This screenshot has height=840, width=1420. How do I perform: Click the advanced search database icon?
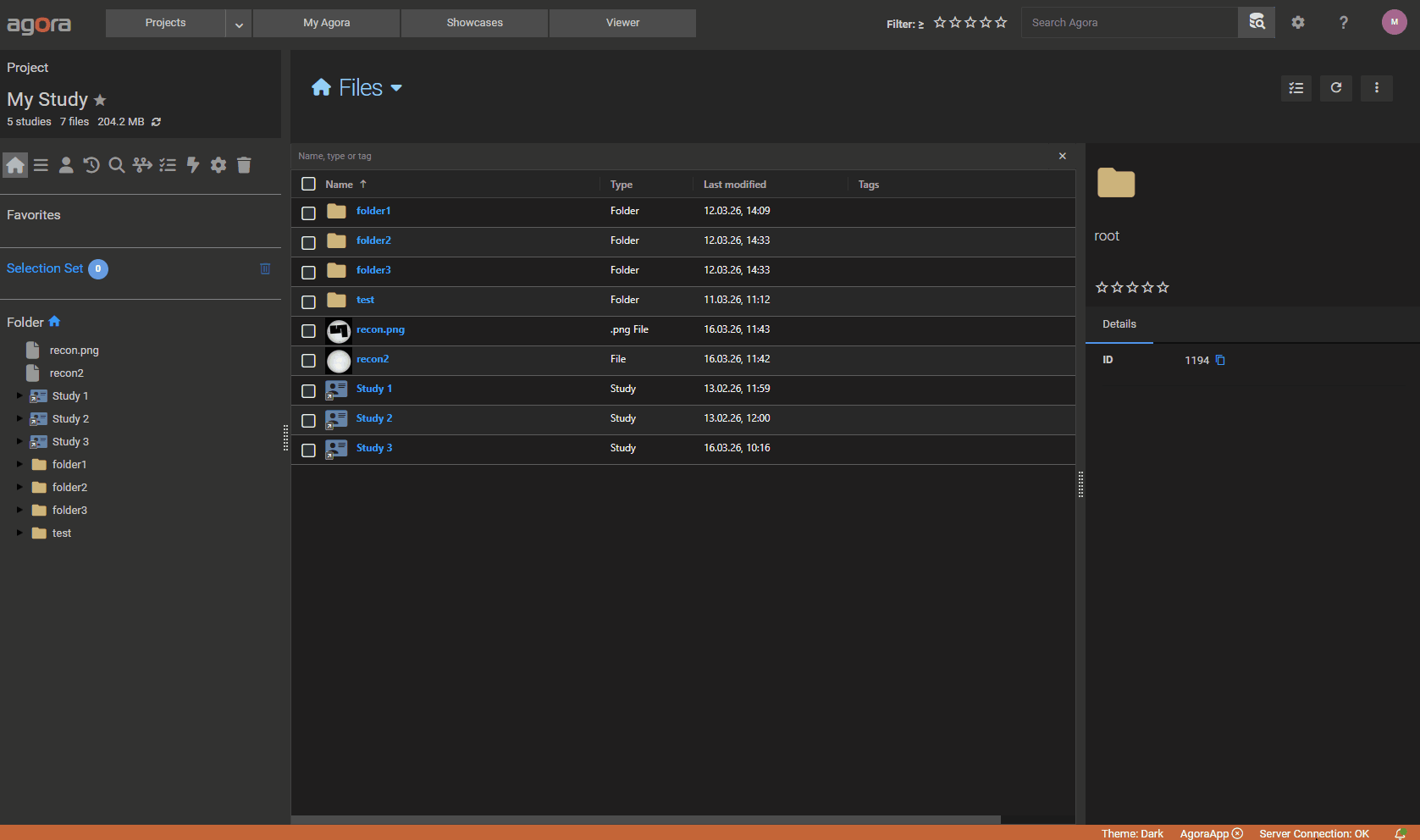(x=1257, y=23)
